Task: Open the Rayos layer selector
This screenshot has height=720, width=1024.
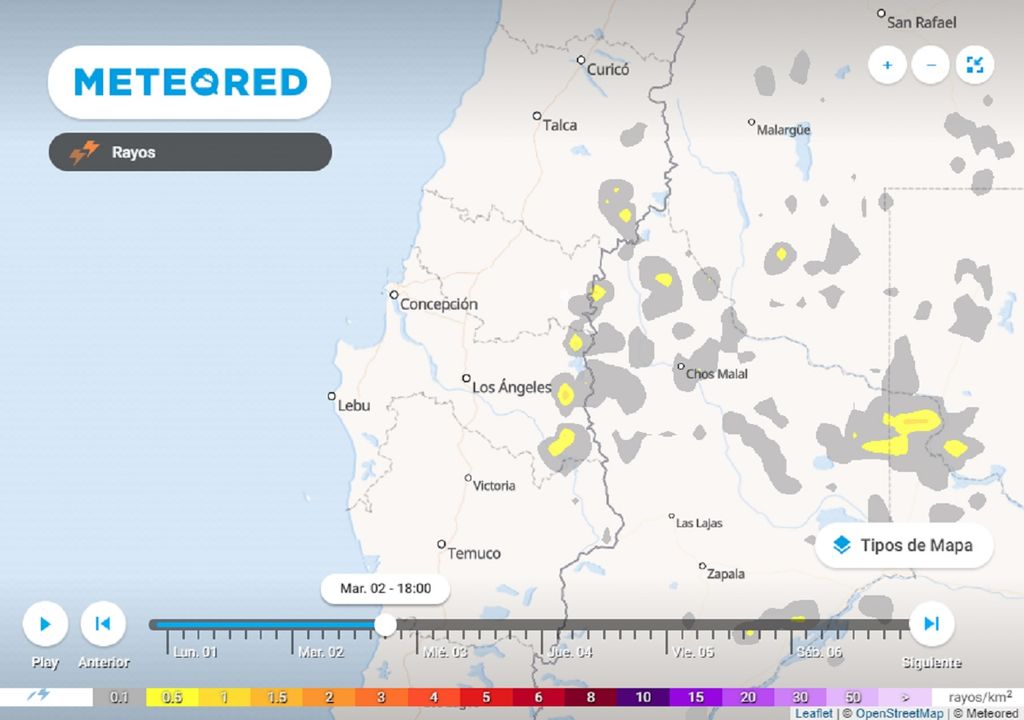Action: pos(190,153)
